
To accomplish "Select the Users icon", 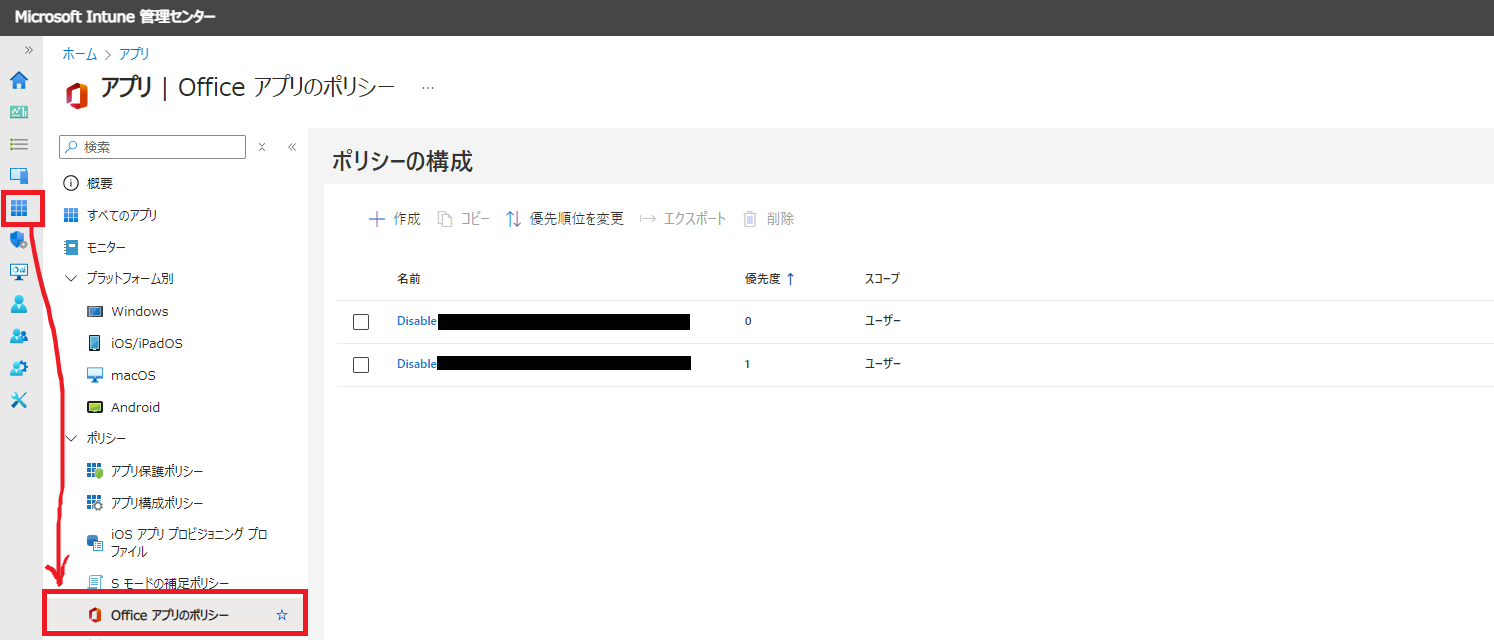I will (x=19, y=304).
